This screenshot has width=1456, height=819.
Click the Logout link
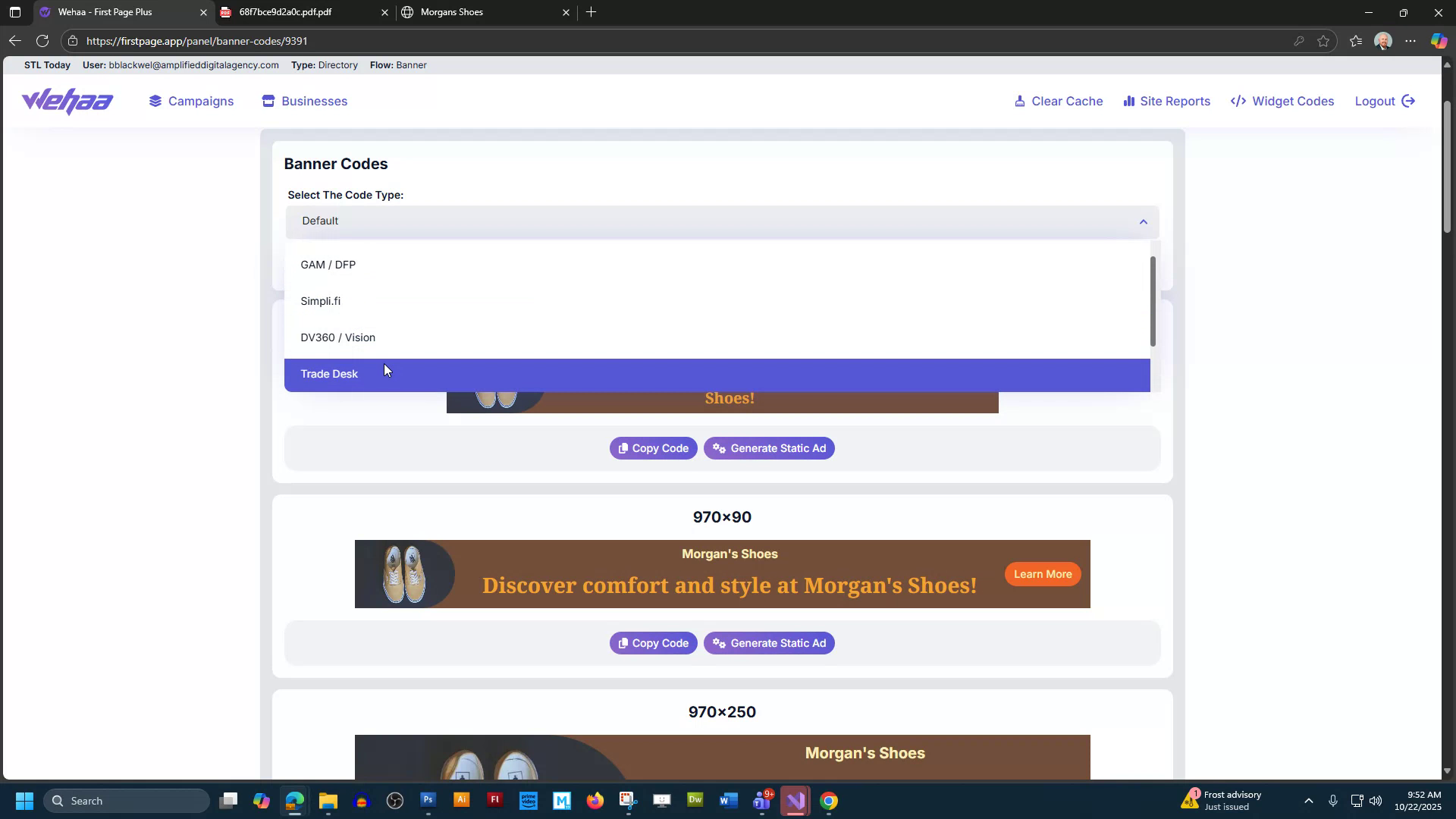click(1375, 101)
